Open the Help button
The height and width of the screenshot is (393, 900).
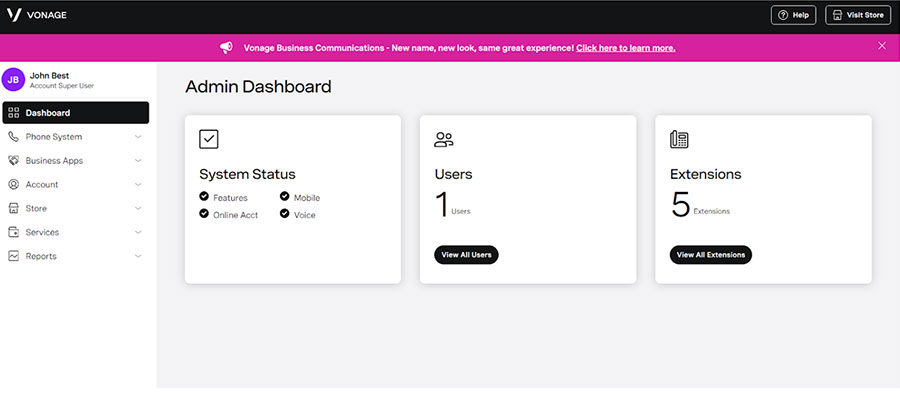(793, 15)
